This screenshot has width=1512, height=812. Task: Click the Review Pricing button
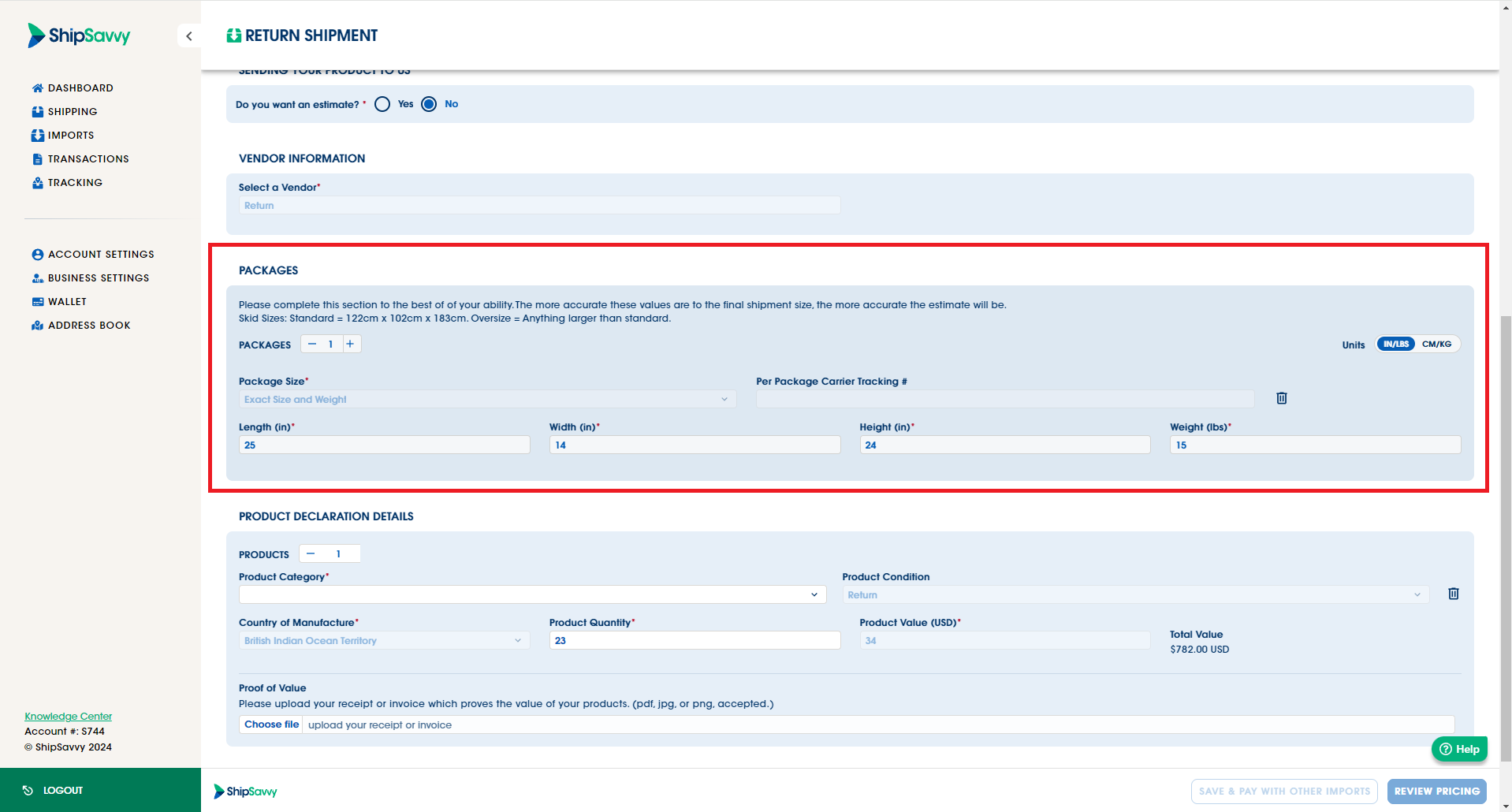[1437, 792]
